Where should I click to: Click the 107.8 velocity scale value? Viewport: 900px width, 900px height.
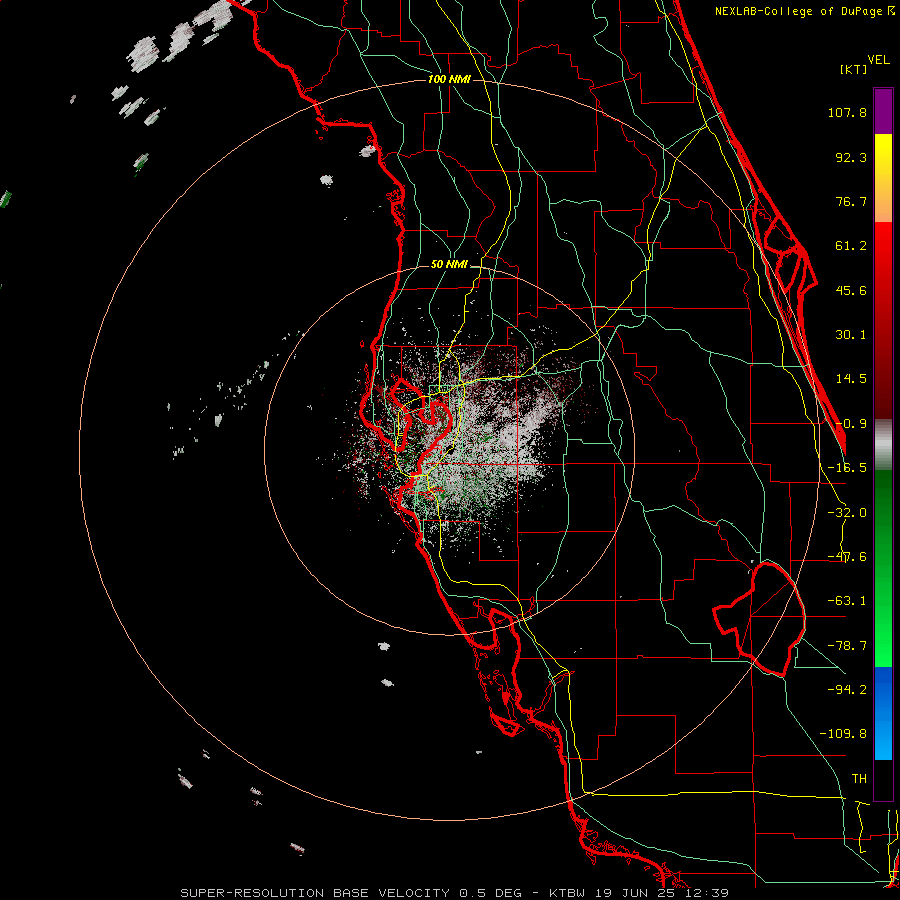coord(847,112)
